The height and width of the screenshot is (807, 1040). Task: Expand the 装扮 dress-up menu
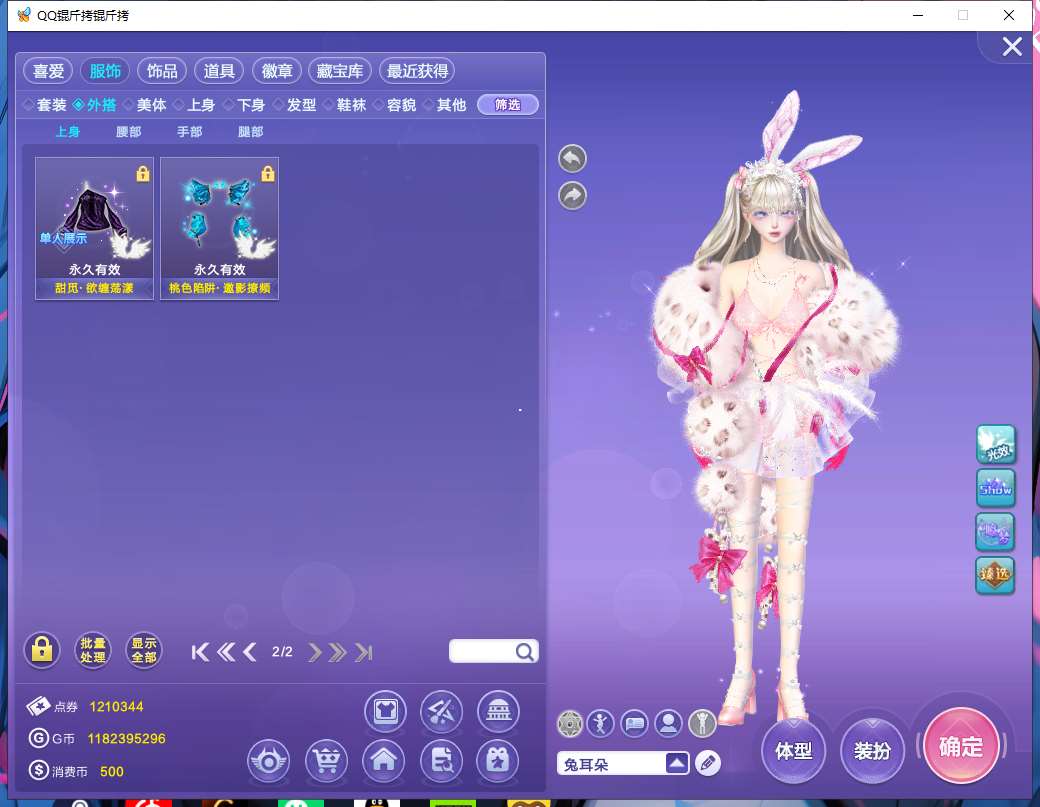click(872, 750)
